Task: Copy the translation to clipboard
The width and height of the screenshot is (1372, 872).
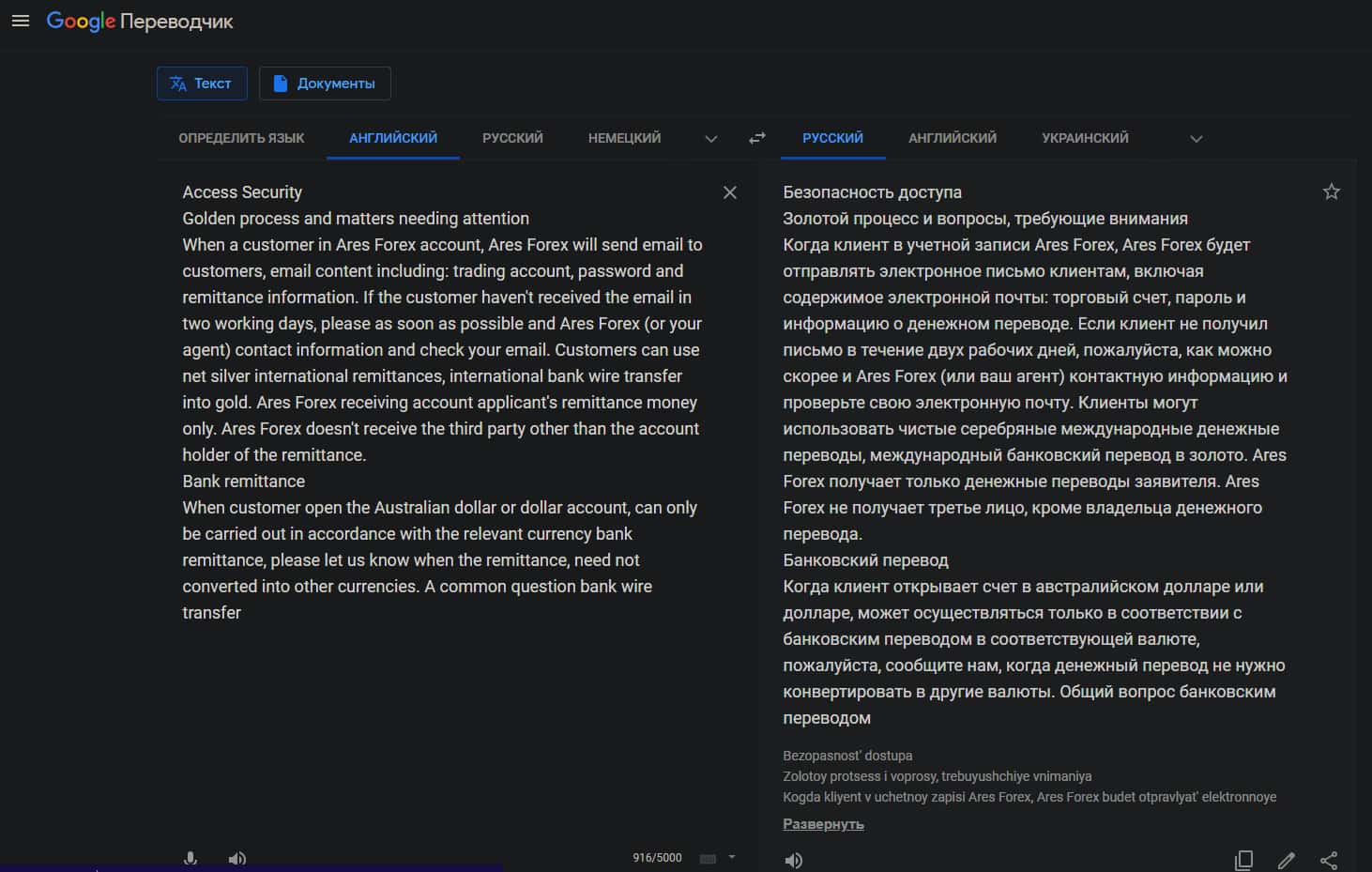Action: (x=1243, y=860)
